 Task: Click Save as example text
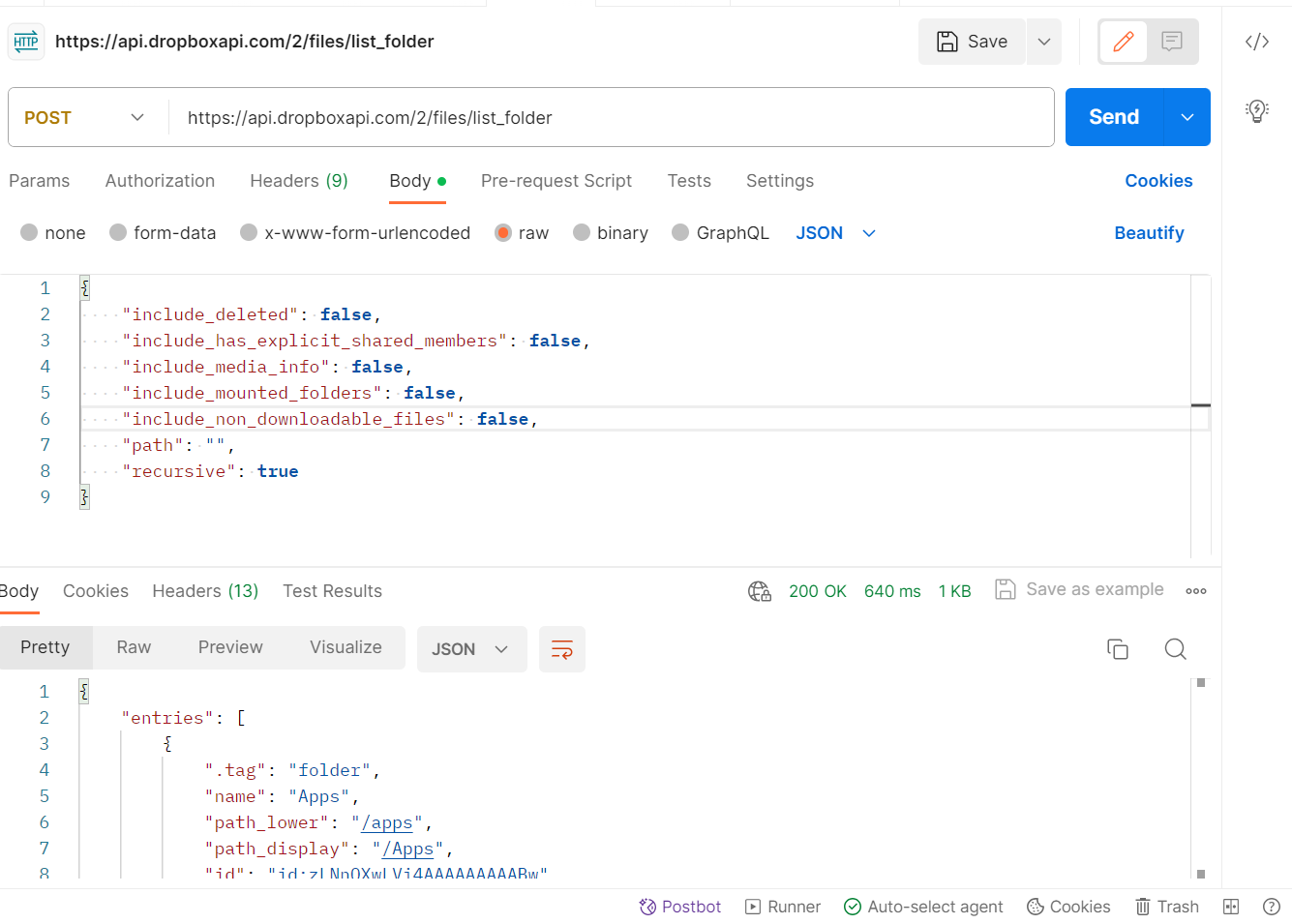tap(1095, 589)
